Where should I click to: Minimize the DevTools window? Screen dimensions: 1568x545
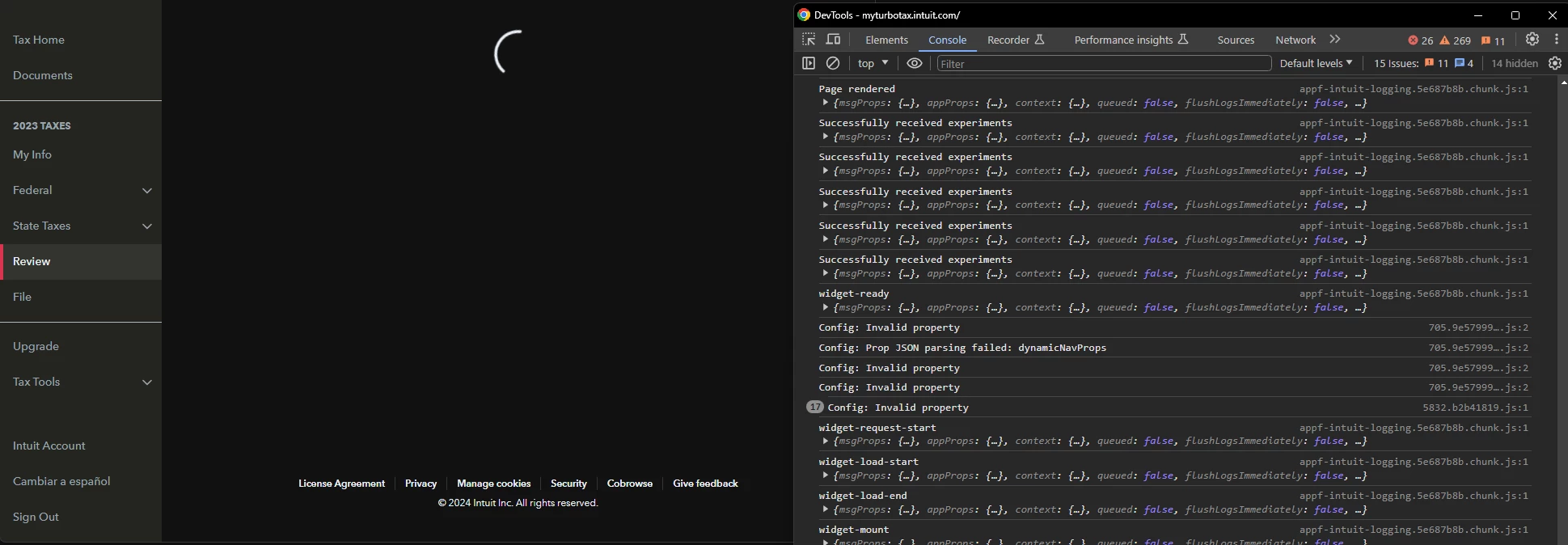[1477, 15]
